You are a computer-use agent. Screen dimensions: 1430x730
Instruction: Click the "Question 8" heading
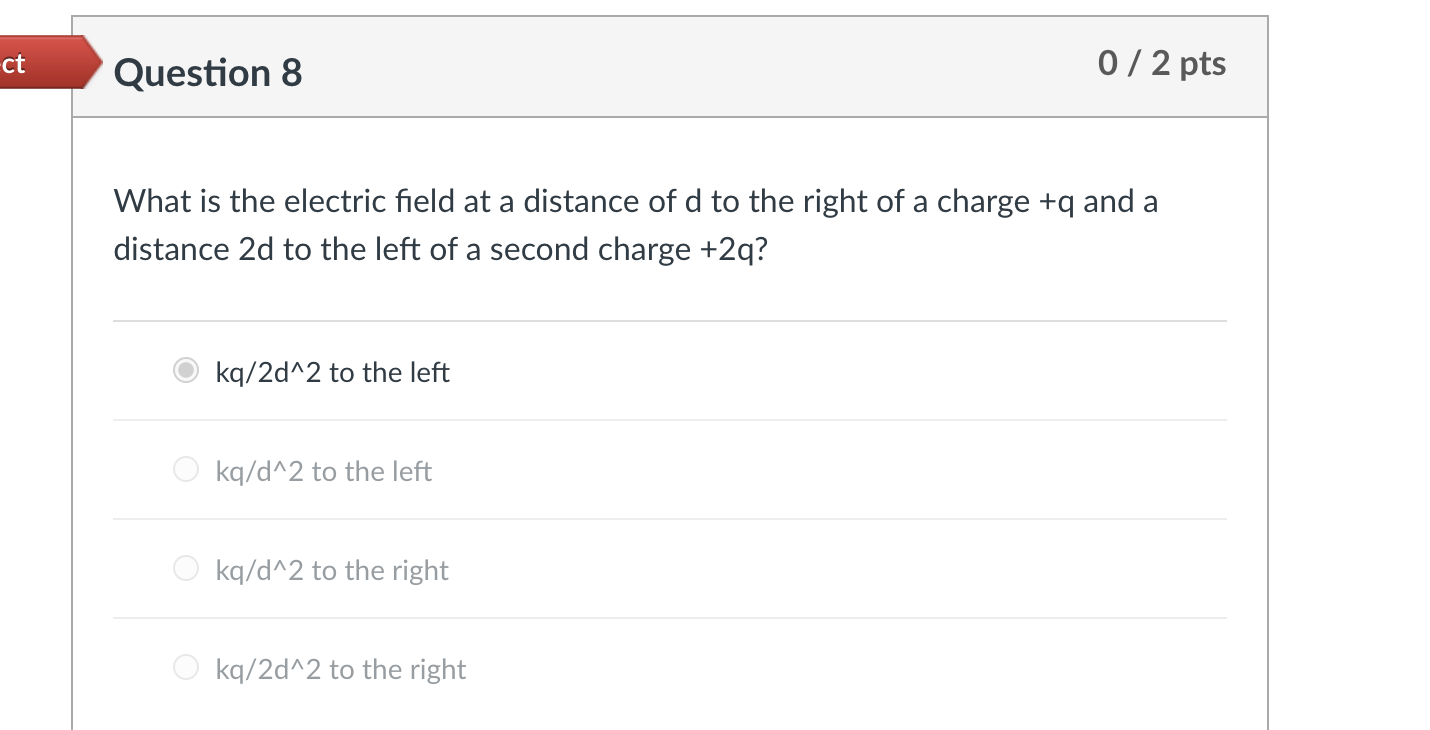pos(207,72)
